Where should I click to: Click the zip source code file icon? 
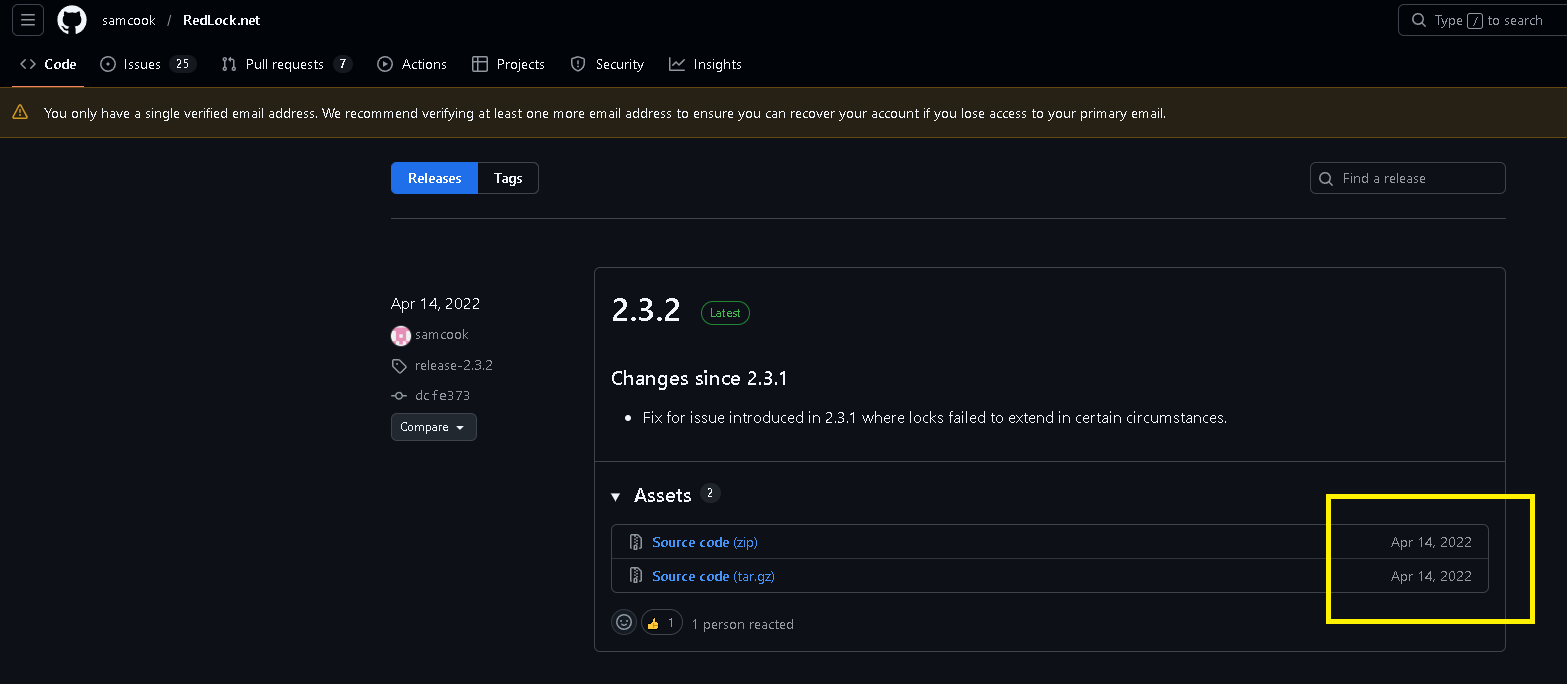click(635, 542)
